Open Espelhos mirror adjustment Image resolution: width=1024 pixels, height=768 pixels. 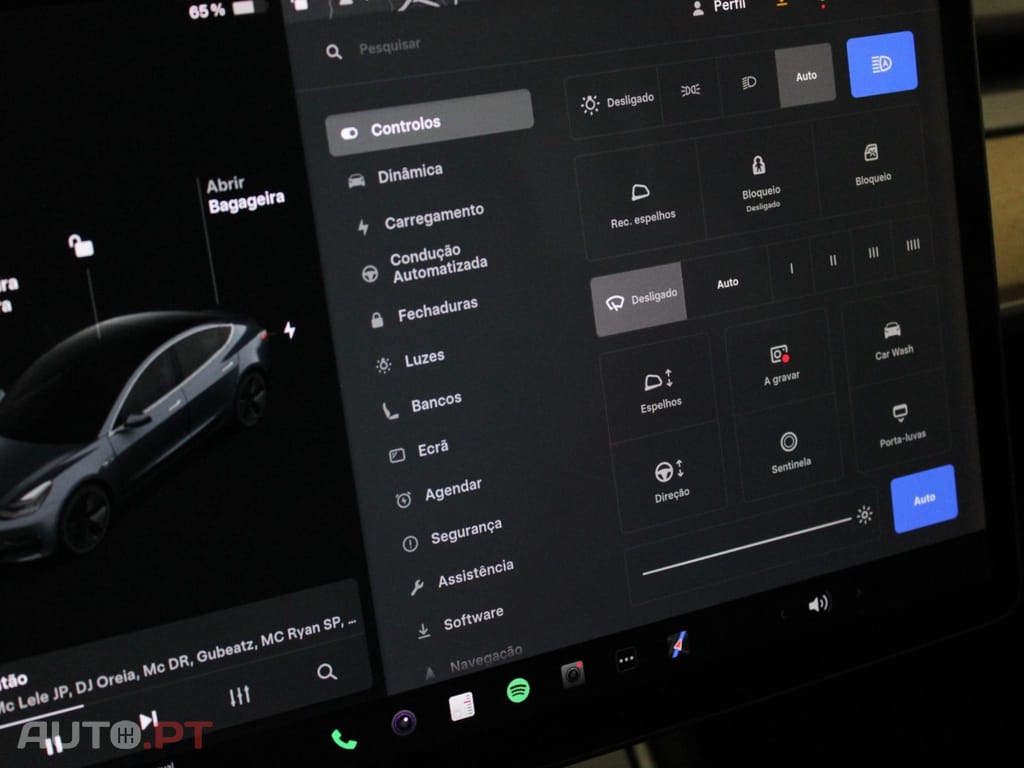(660, 390)
